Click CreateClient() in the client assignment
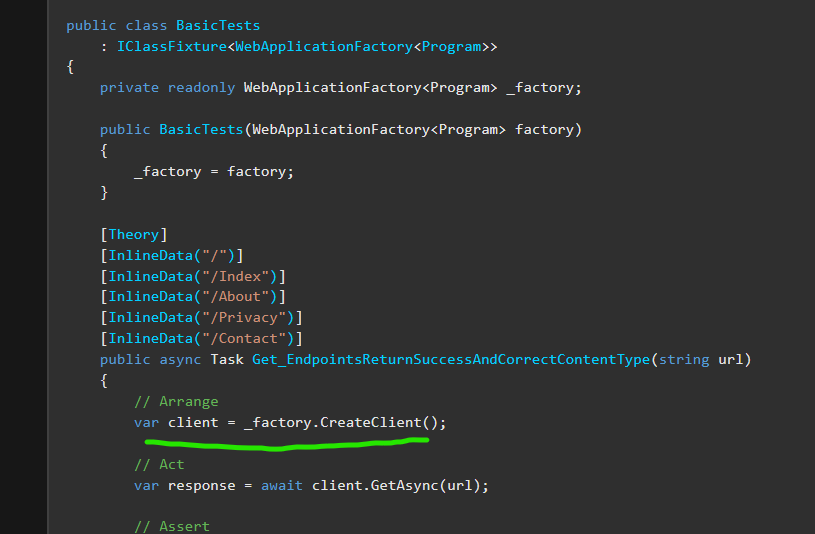 [379, 422]
